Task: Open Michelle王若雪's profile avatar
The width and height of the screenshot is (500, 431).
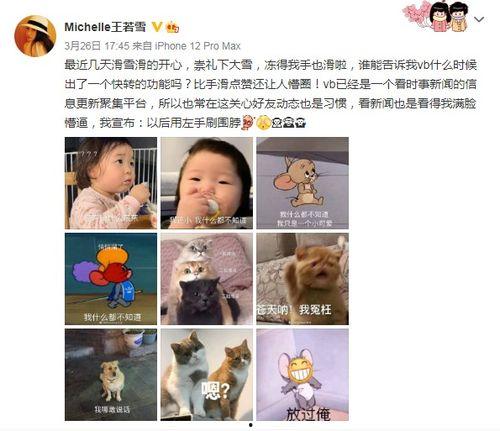Action: pyautogui.click(x=35, y=36)
